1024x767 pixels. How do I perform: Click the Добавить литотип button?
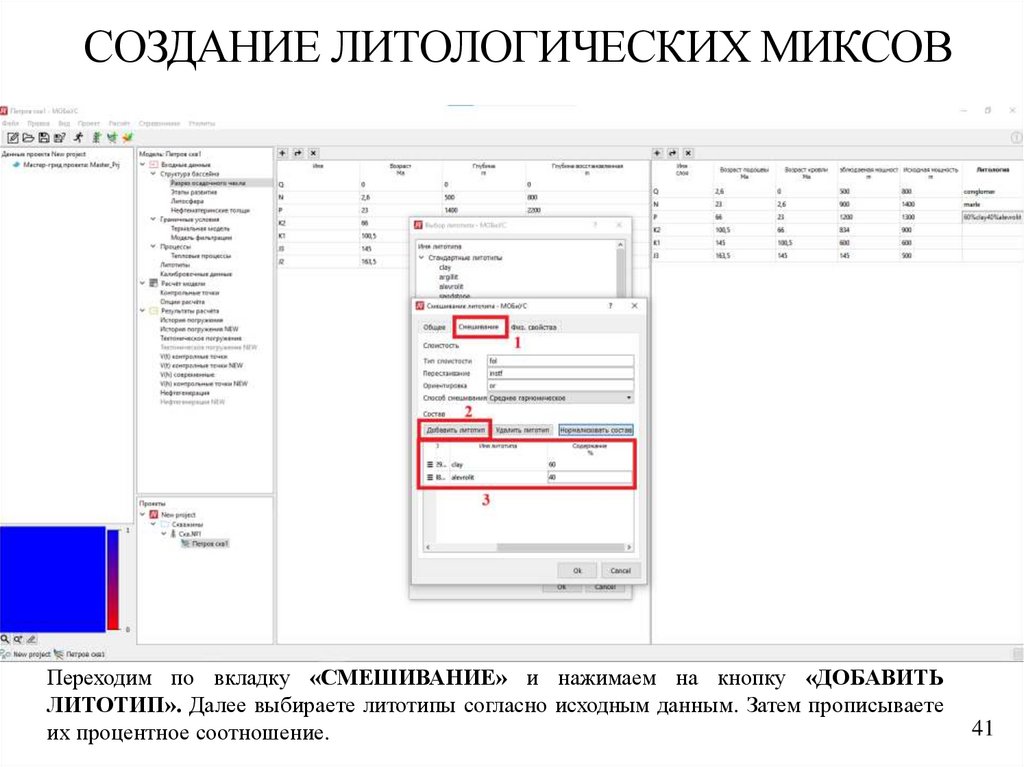455,430
